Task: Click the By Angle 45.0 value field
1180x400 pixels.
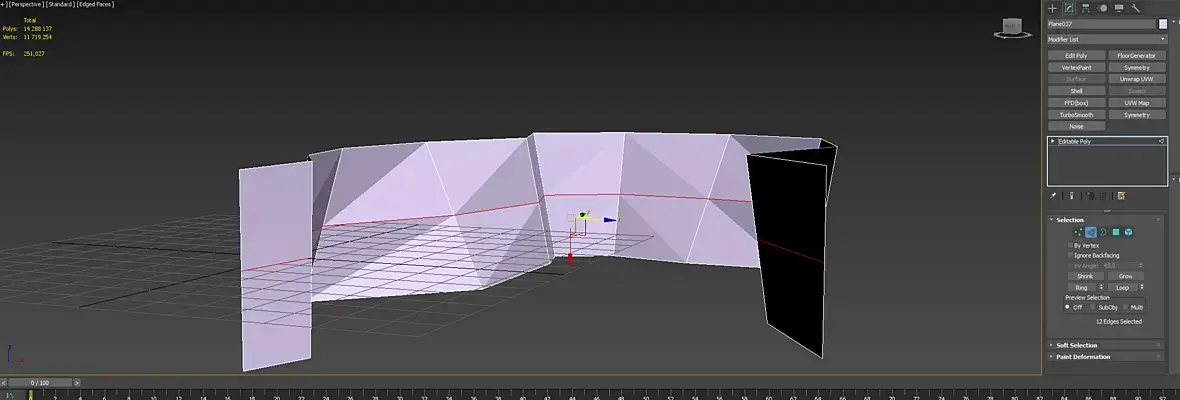Action: (x=1119, y=265)
